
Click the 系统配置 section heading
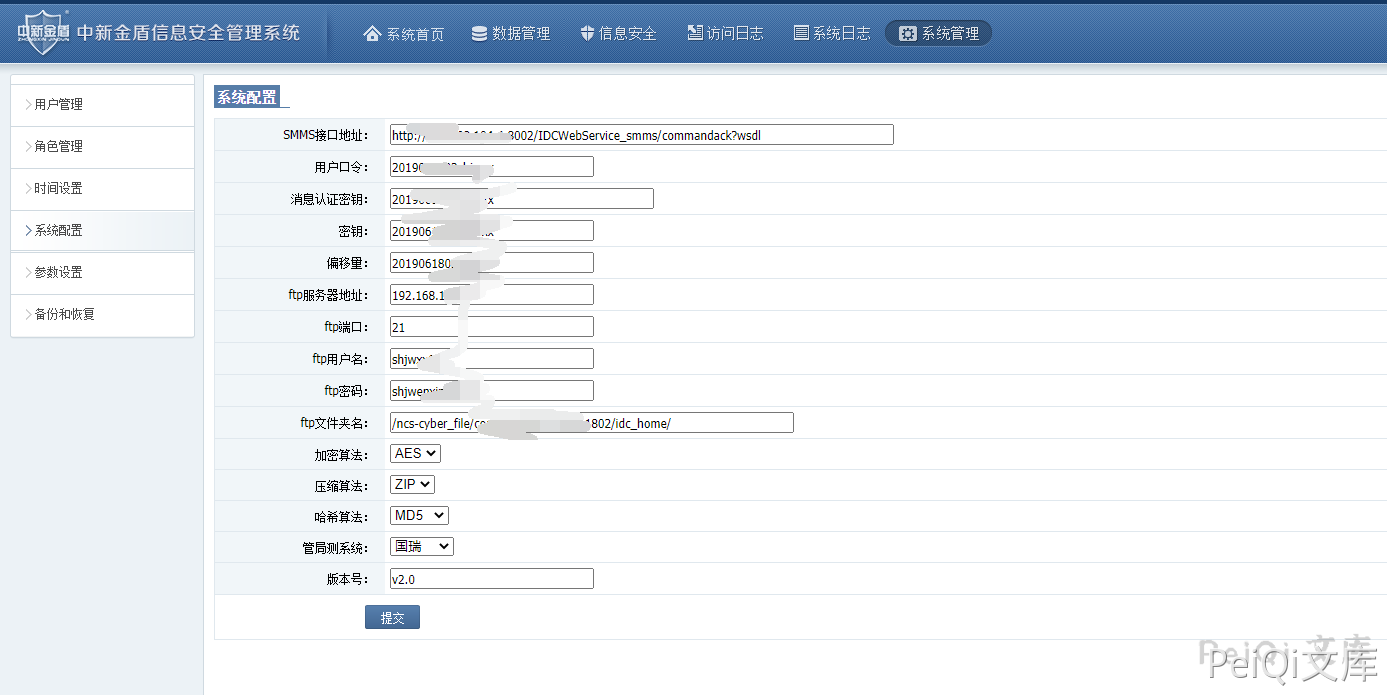[x=247, y=97]
